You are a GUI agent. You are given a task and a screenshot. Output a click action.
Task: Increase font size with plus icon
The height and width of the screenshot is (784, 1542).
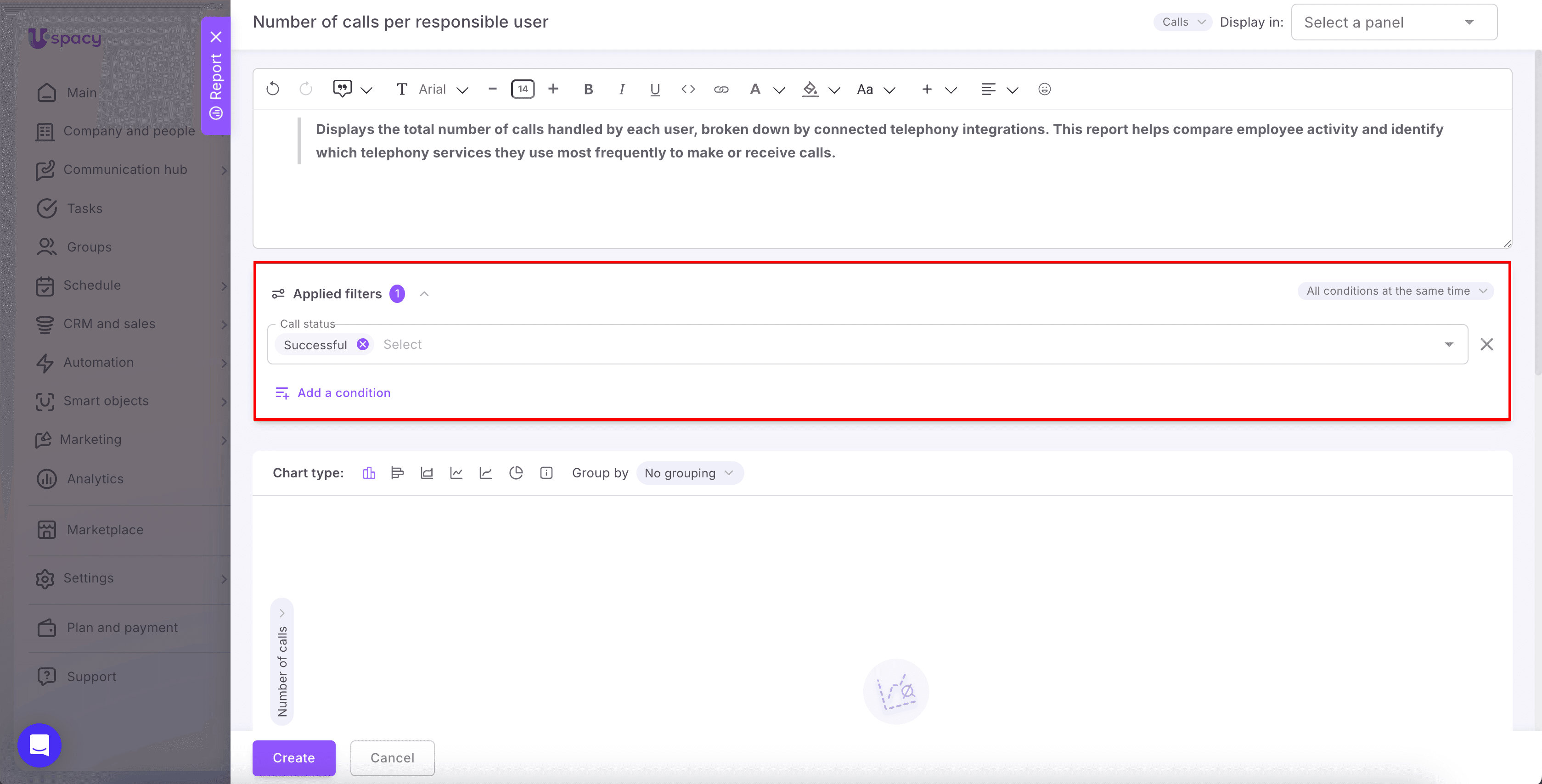pyautogui.click(x=553, y=89)
